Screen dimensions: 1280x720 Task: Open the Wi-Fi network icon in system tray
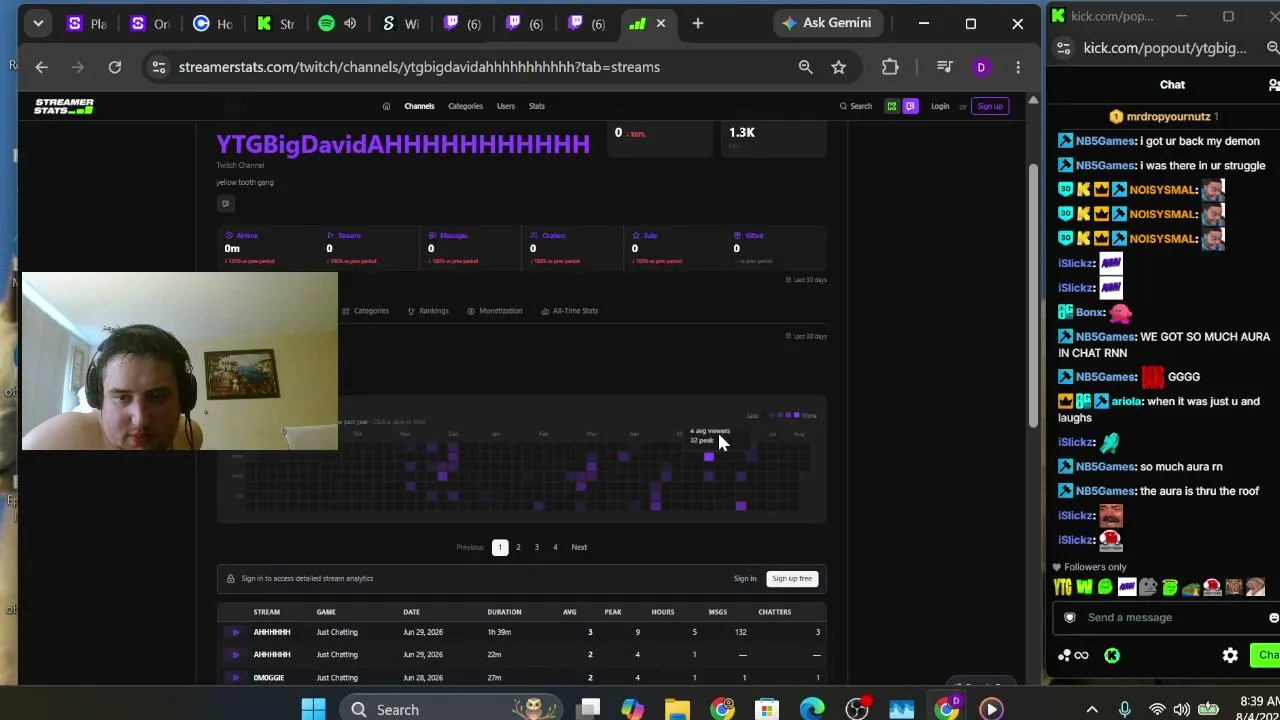pos(1157,709)
